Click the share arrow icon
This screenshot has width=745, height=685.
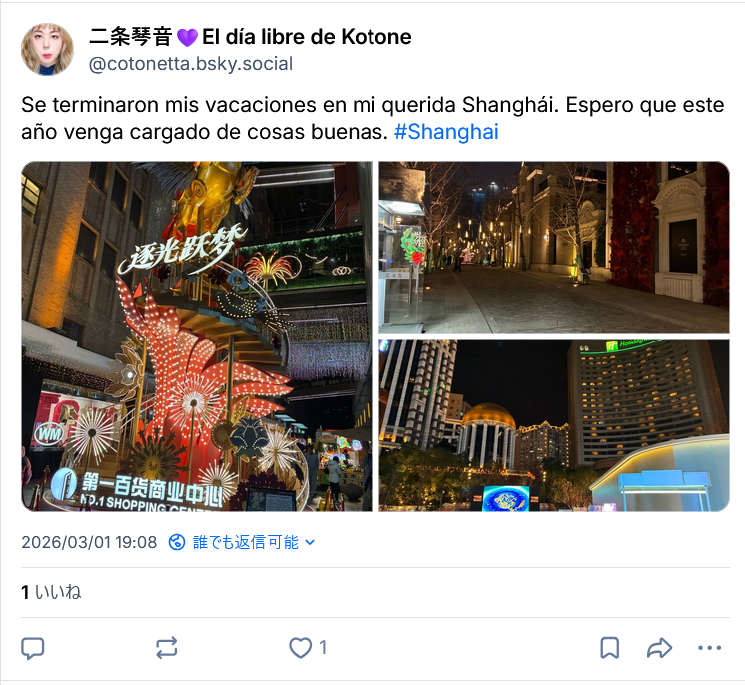659,648
